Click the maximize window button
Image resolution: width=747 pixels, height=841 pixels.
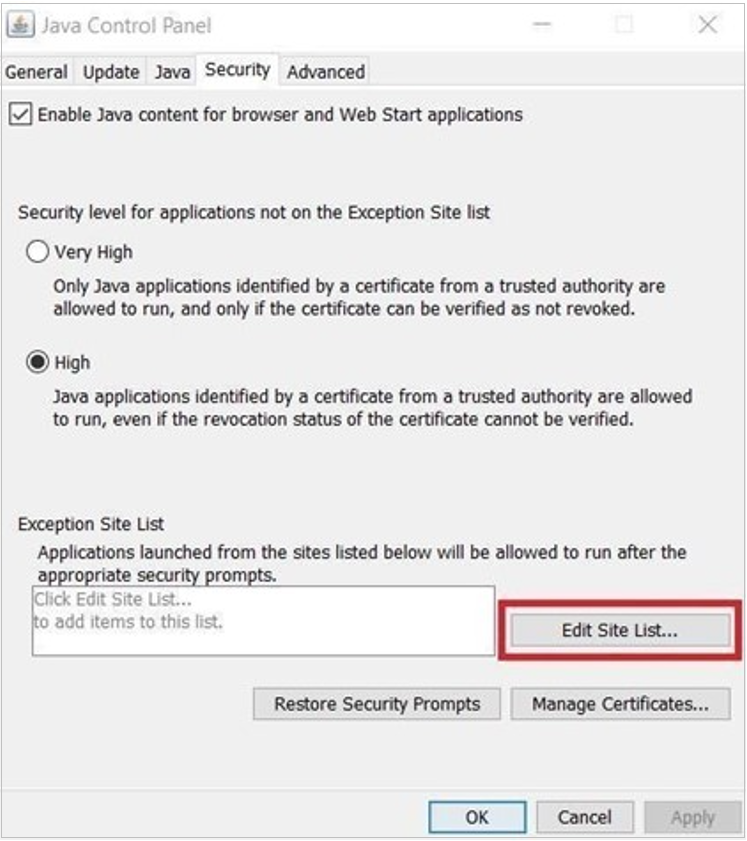click(624, 26)
